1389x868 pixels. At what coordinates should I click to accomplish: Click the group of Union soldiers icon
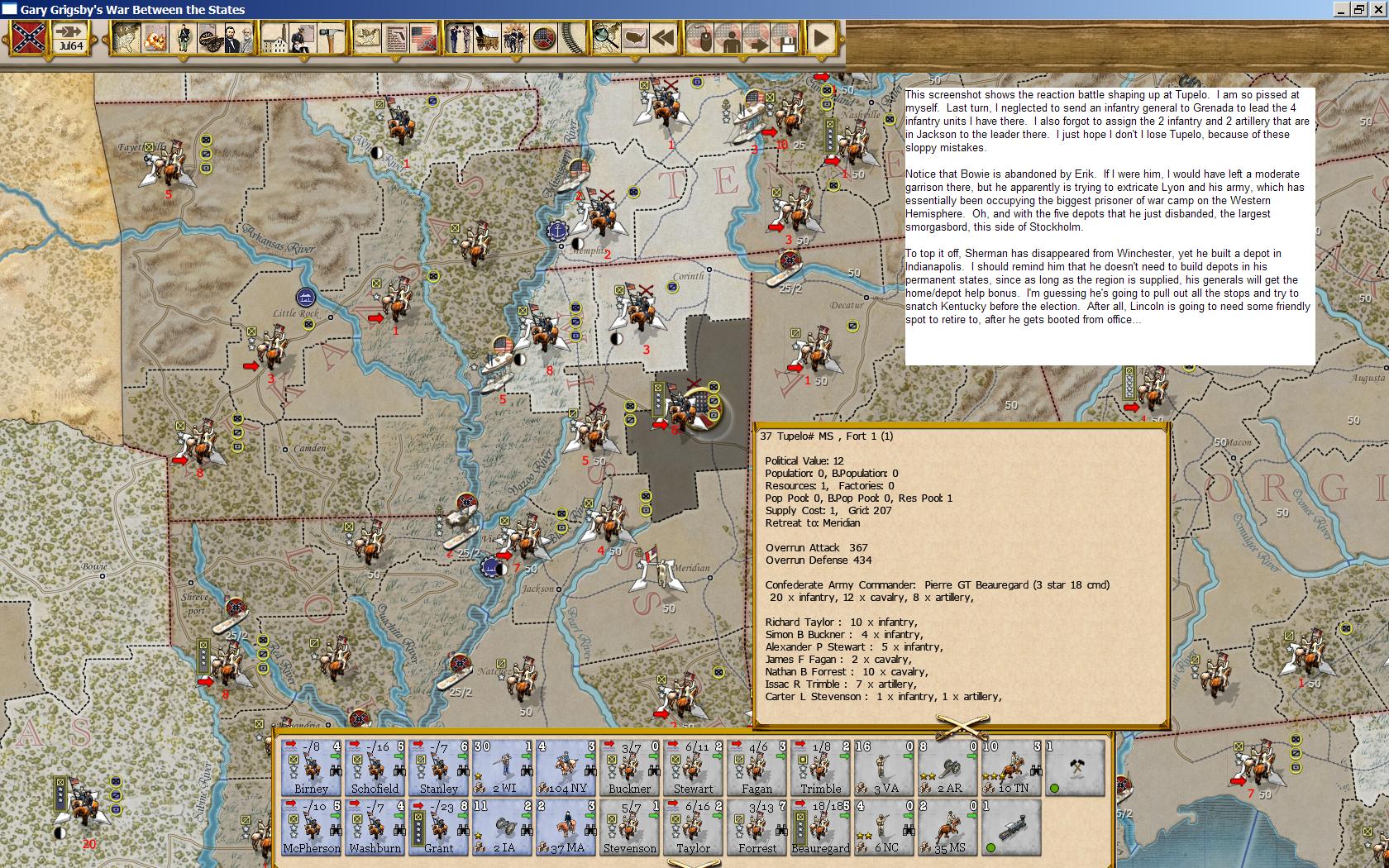(515, 38)
